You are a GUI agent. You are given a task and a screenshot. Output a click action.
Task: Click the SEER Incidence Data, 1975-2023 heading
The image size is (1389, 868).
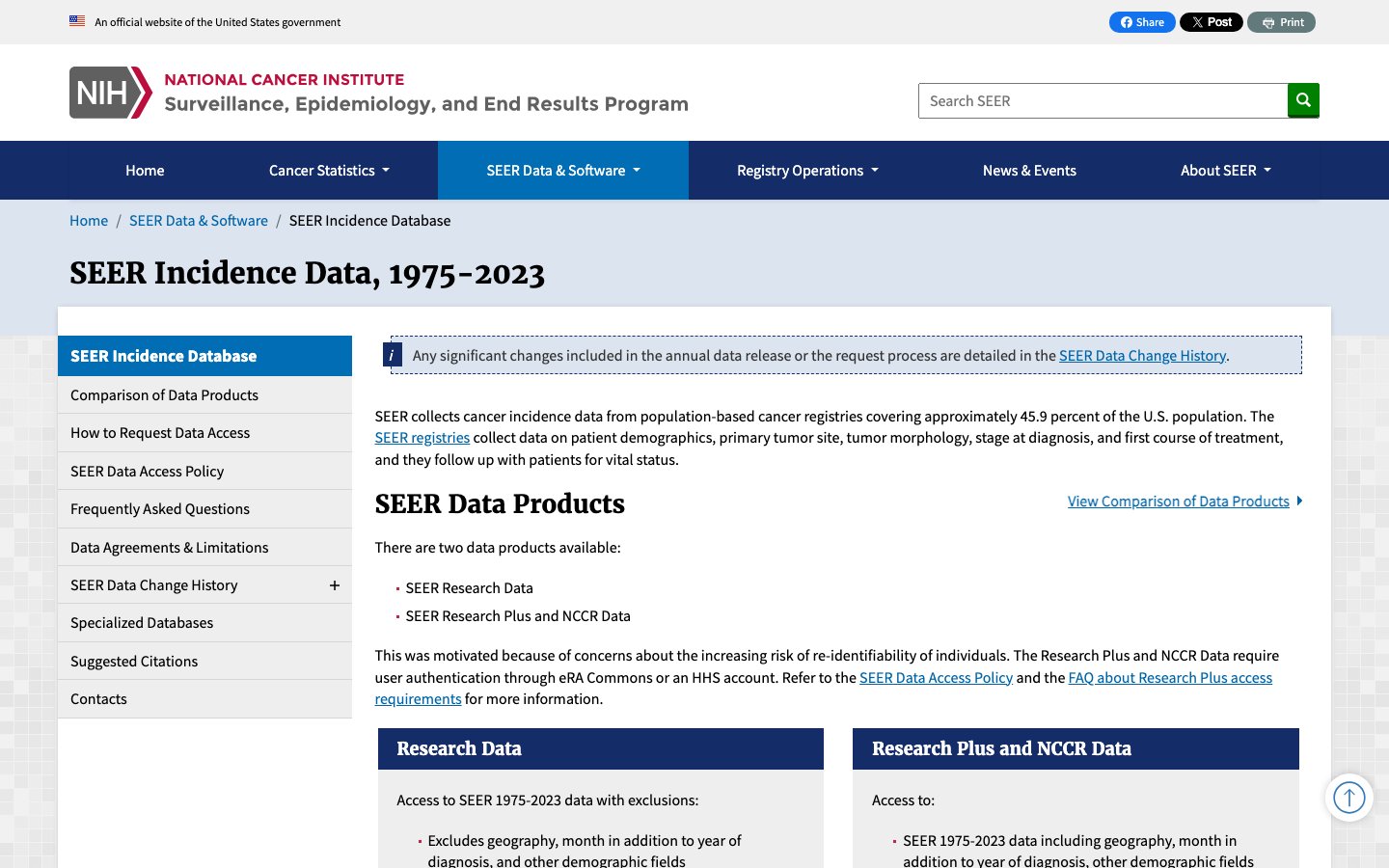307,273
